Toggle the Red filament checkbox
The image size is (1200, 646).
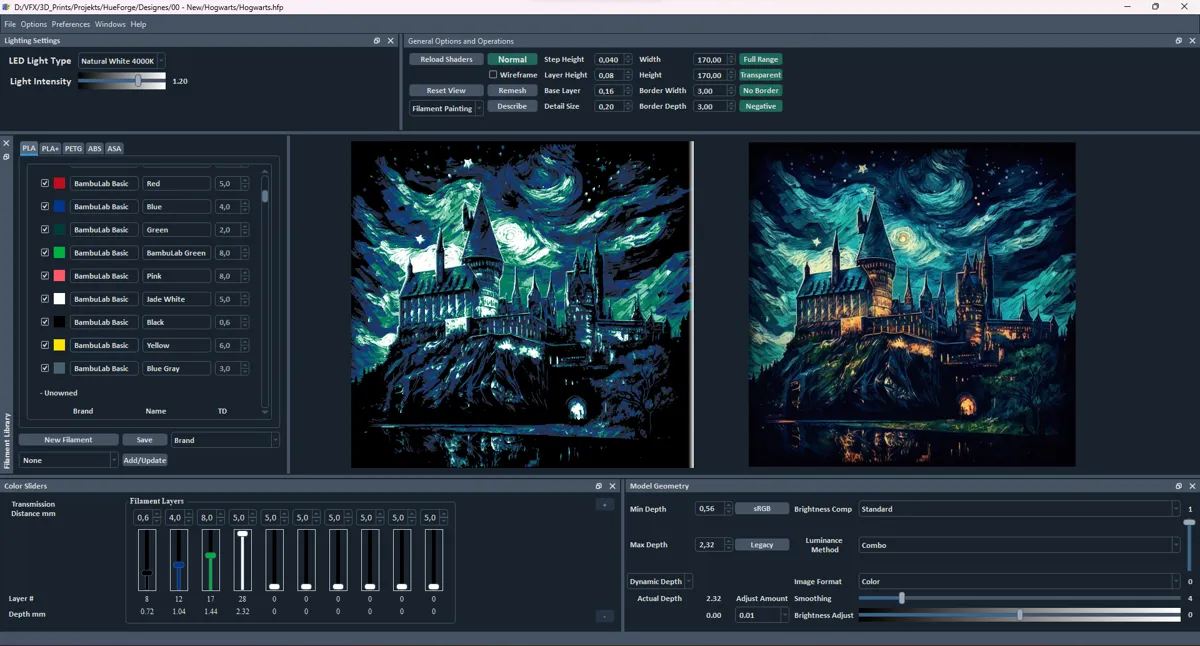click(x=45, y=184)
